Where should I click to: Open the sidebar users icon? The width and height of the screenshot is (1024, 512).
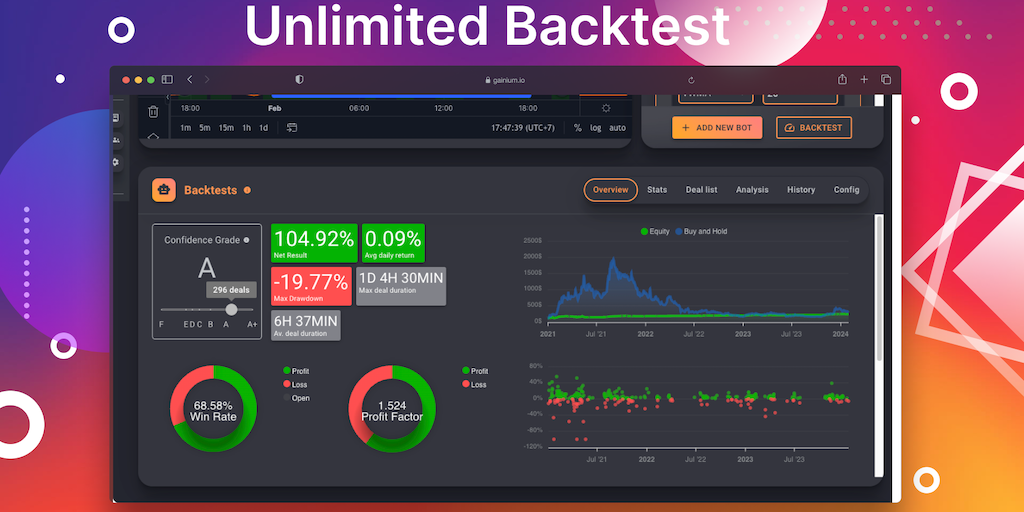(116, 140)
